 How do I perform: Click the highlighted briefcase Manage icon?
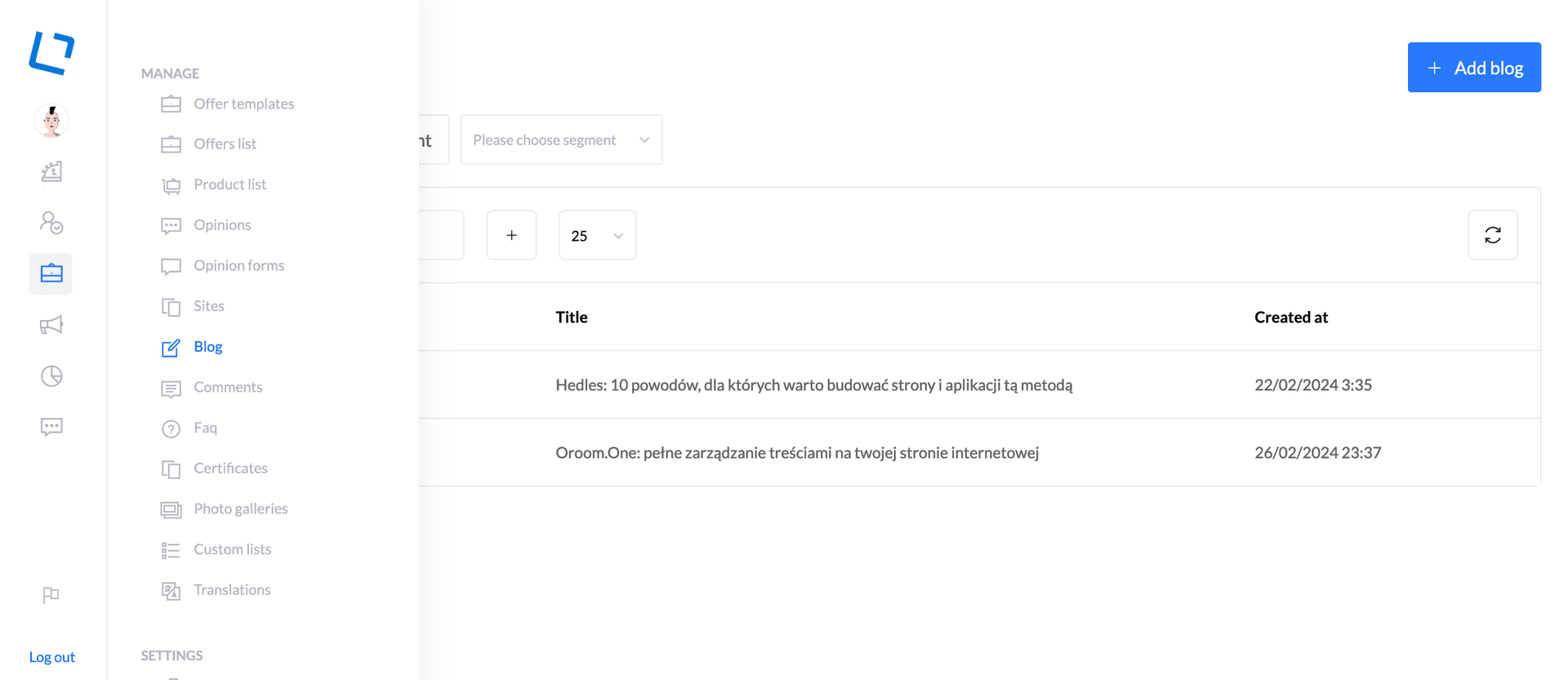(x=51, y=273)
